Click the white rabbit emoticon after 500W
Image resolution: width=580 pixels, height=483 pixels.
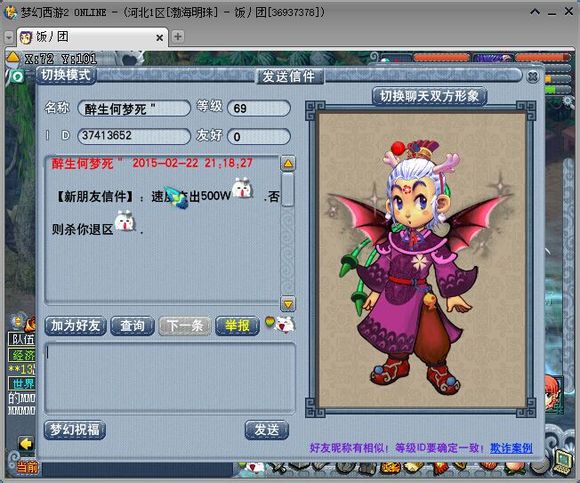tap(242, 188)
